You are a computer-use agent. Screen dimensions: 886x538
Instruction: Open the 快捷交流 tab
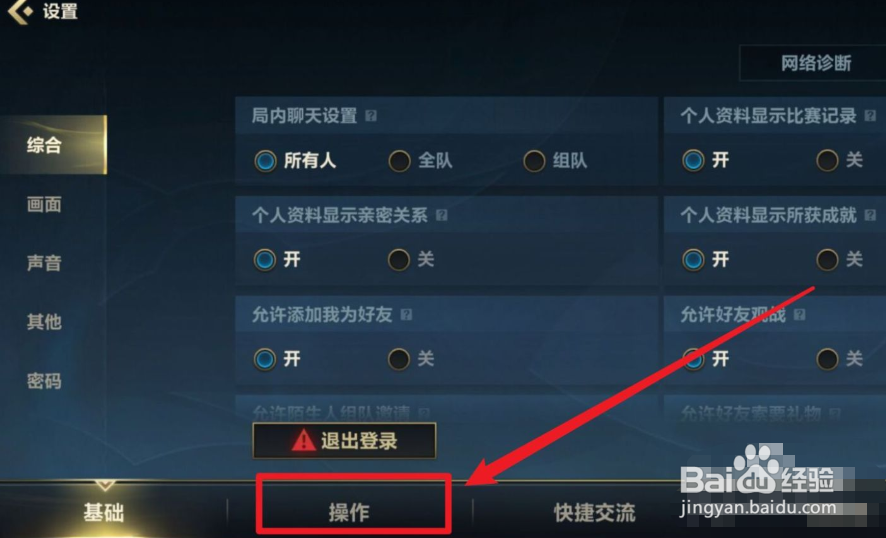594,513
